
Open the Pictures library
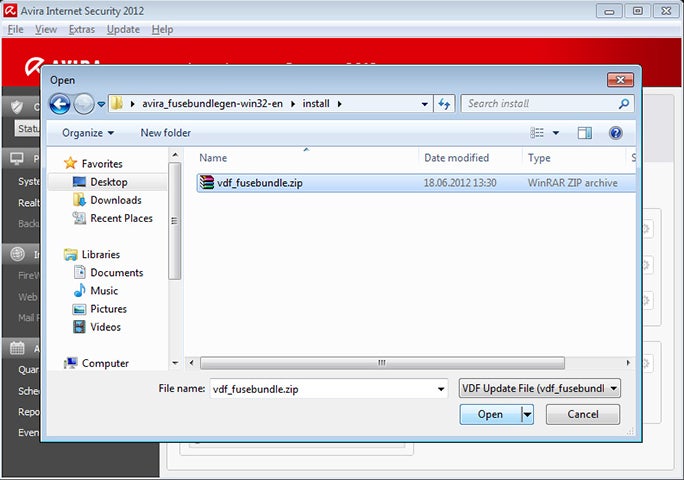coord(108,309)
